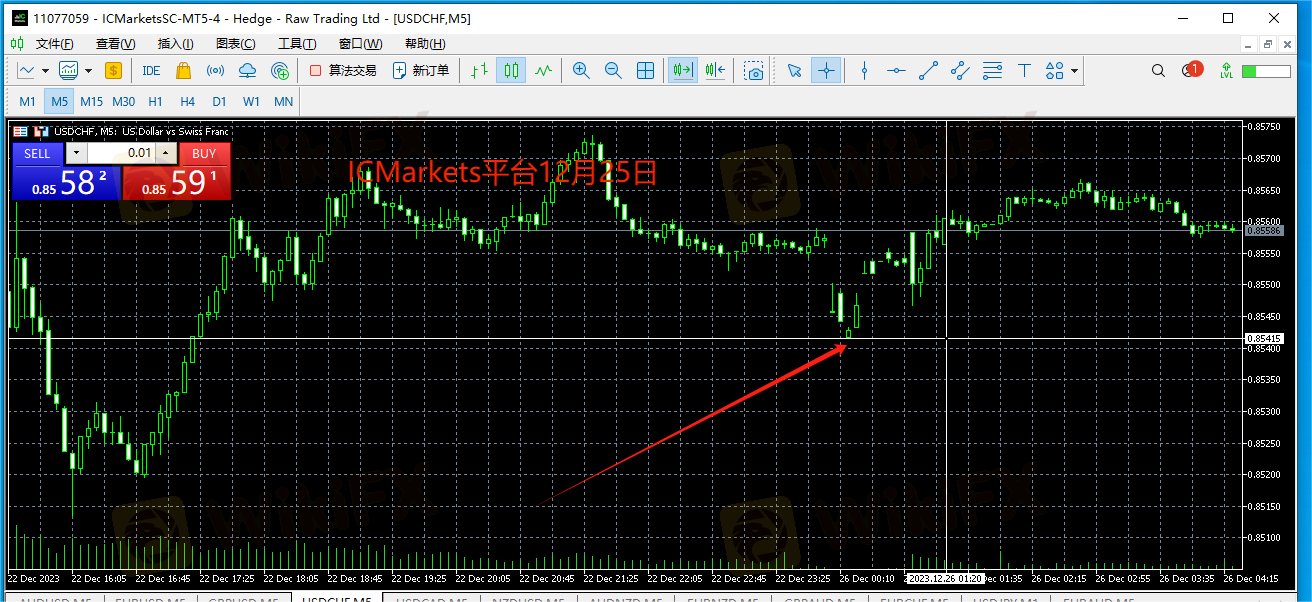Select the equidistant channel tool
The height and width of the screenshot is (602, 1312).
coord(960,70)
